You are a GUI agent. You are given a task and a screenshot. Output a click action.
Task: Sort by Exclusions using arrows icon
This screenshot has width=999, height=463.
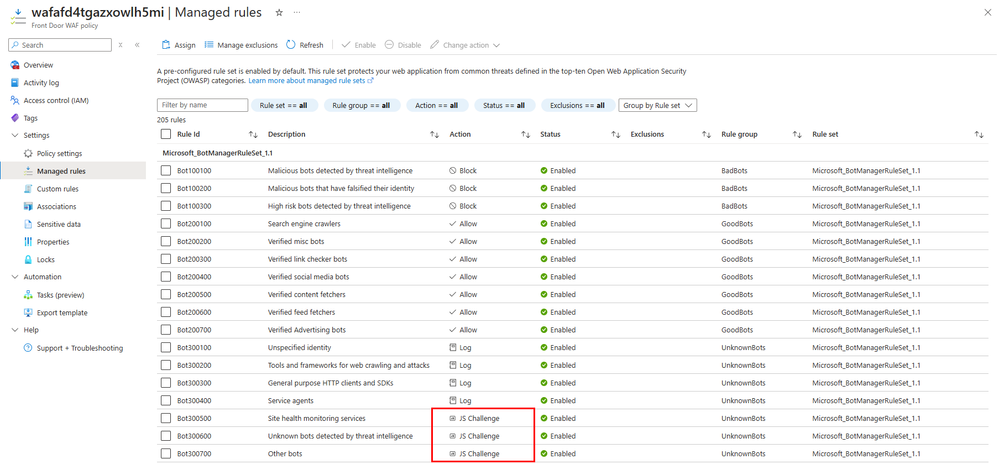coord(707,134)
